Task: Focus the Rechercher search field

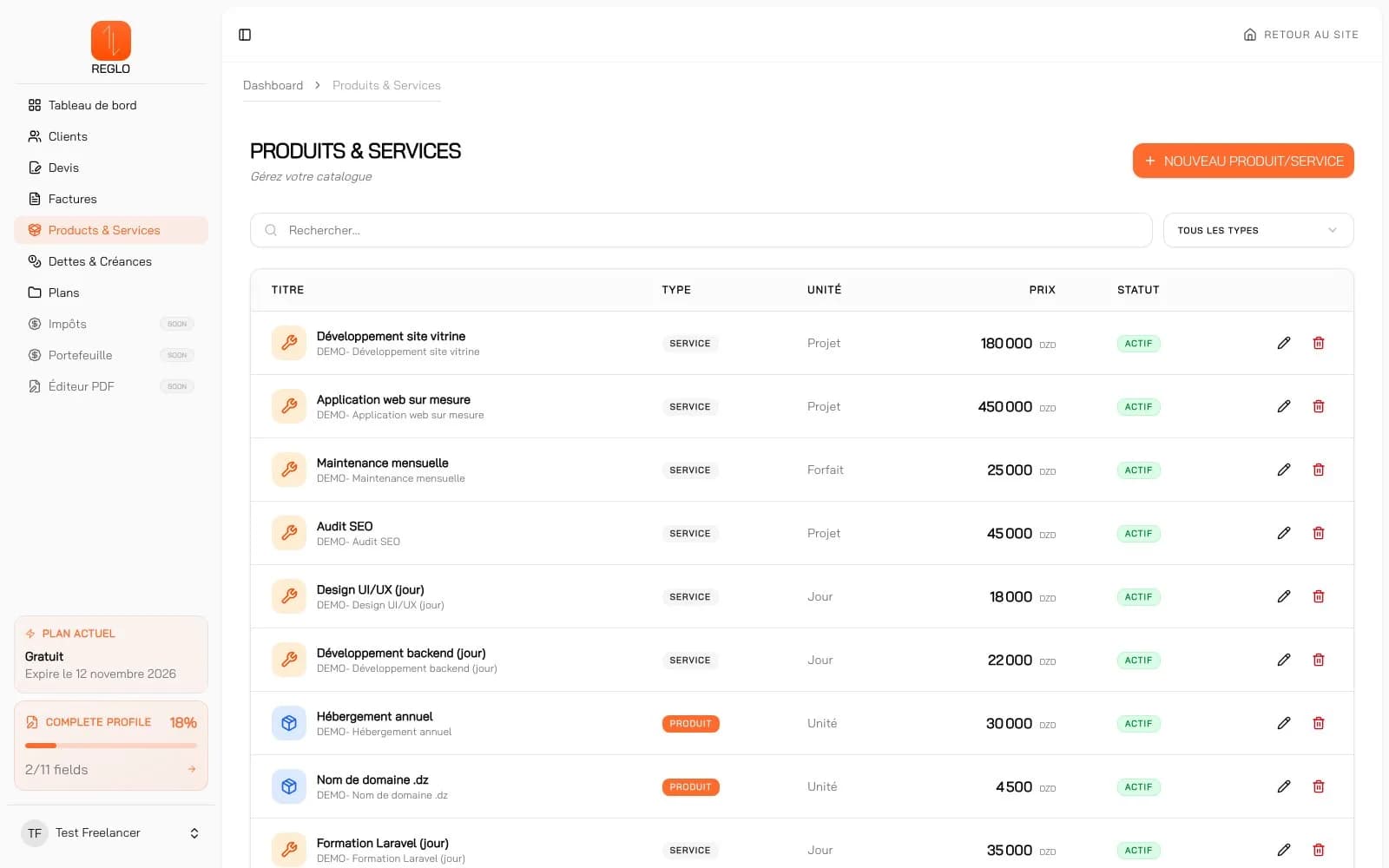Action: click(701, 230)
